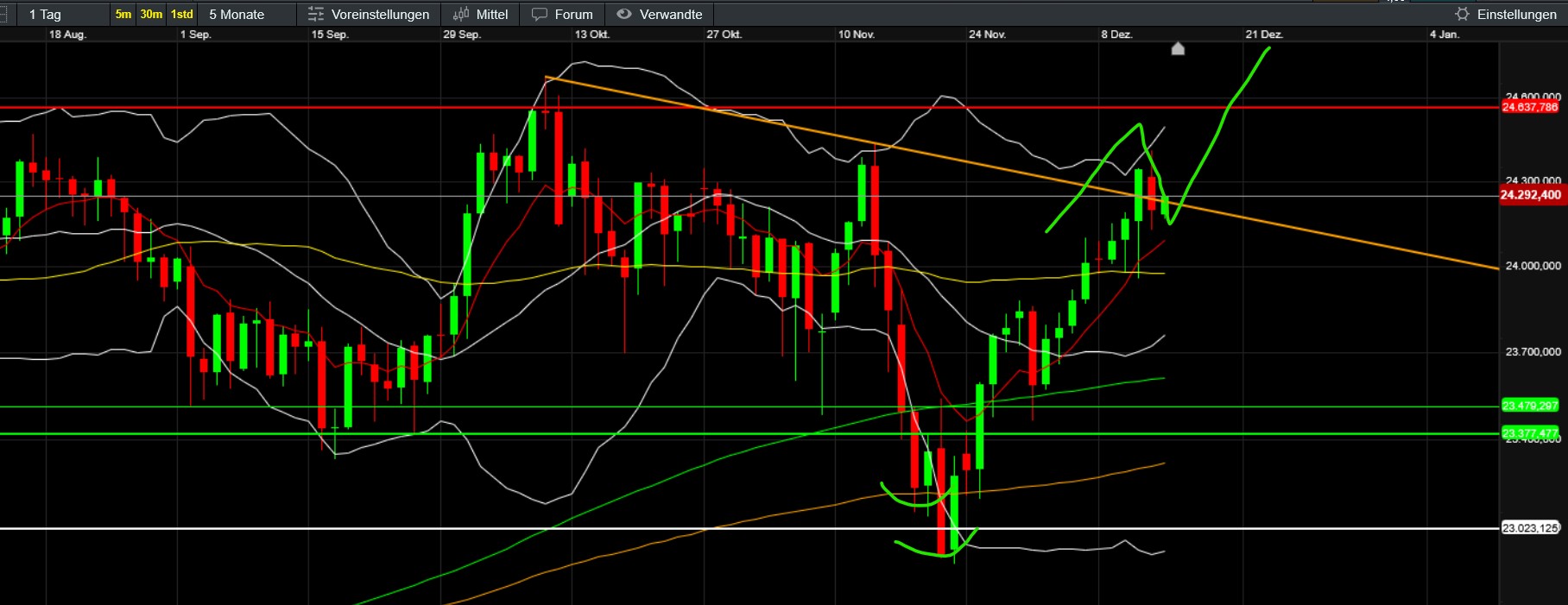Click the Mittel candlestick chart icon
The height and width of the screenshot is (605, 1568).
461,14
